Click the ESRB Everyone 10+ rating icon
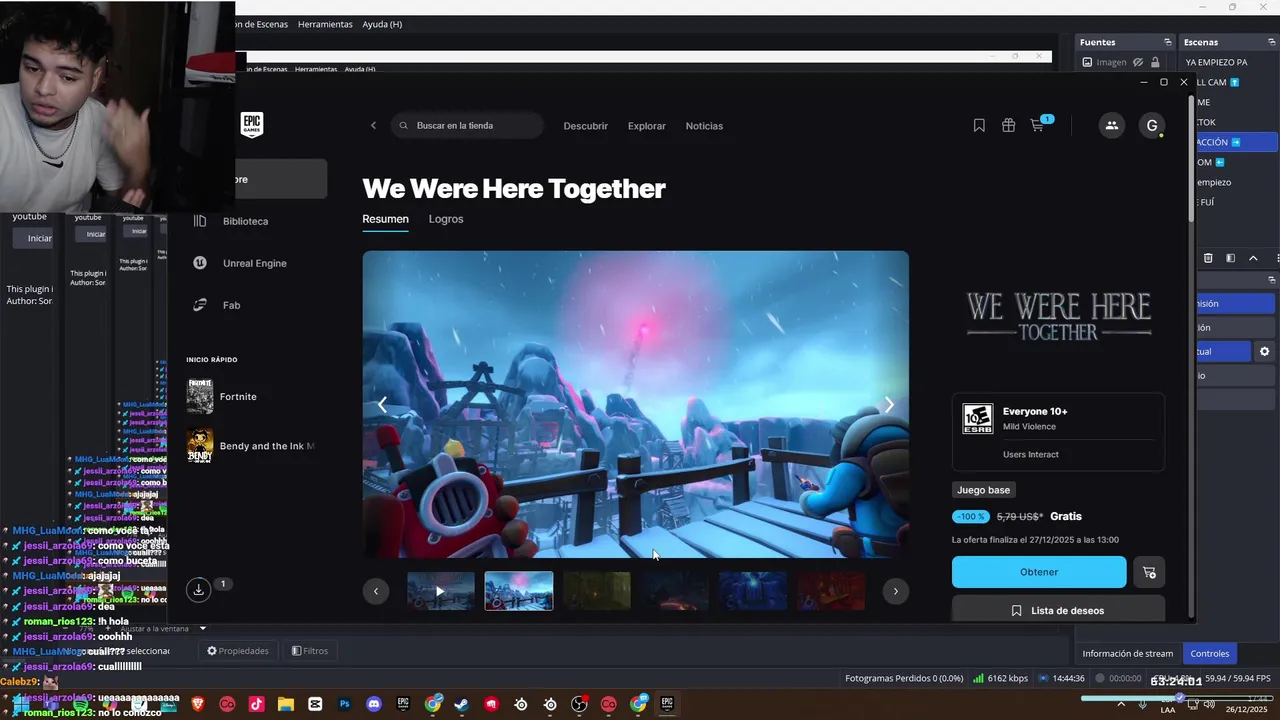 (977, 419)
